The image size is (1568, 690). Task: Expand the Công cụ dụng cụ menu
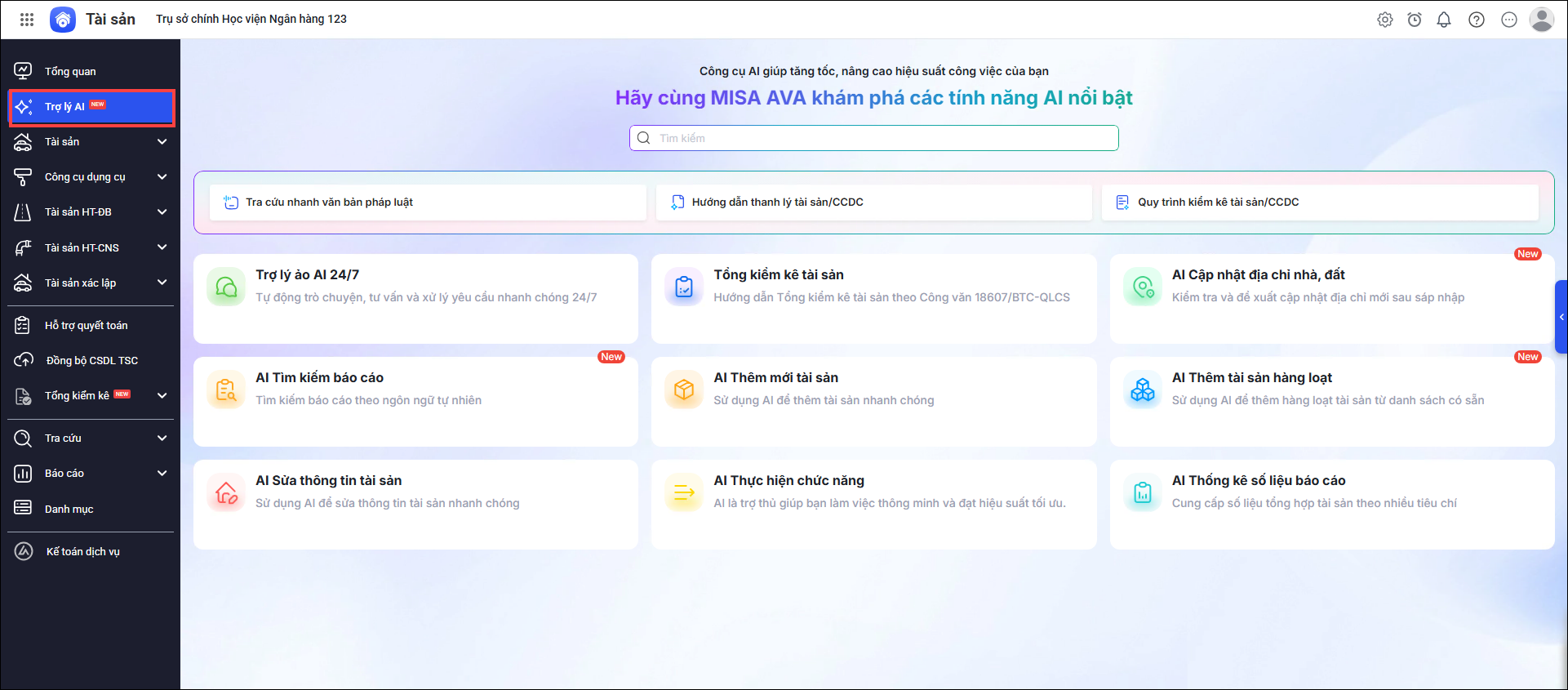click(x=162, y=176)
